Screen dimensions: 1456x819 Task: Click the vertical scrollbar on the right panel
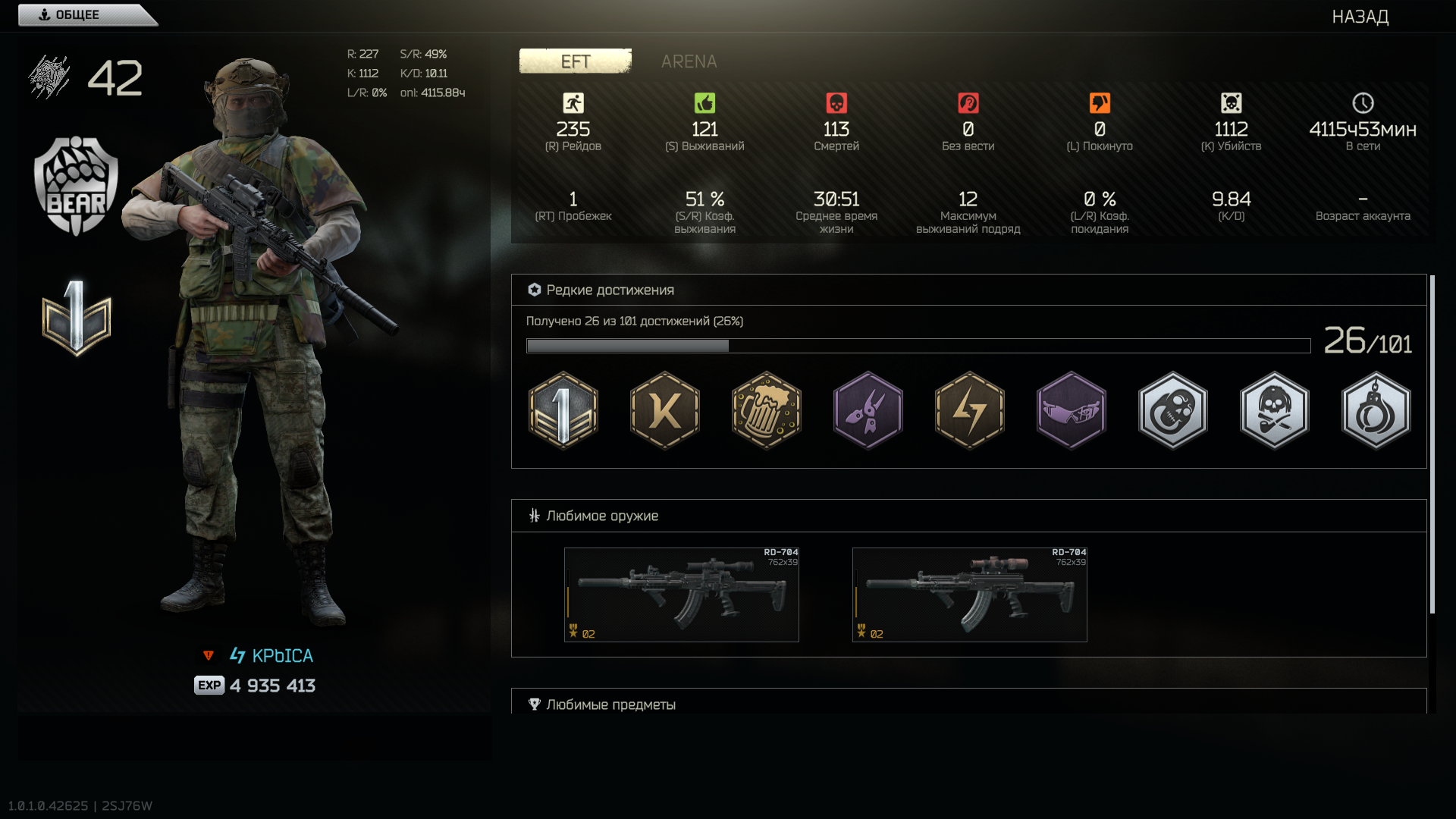click(x=1432, y=444)
